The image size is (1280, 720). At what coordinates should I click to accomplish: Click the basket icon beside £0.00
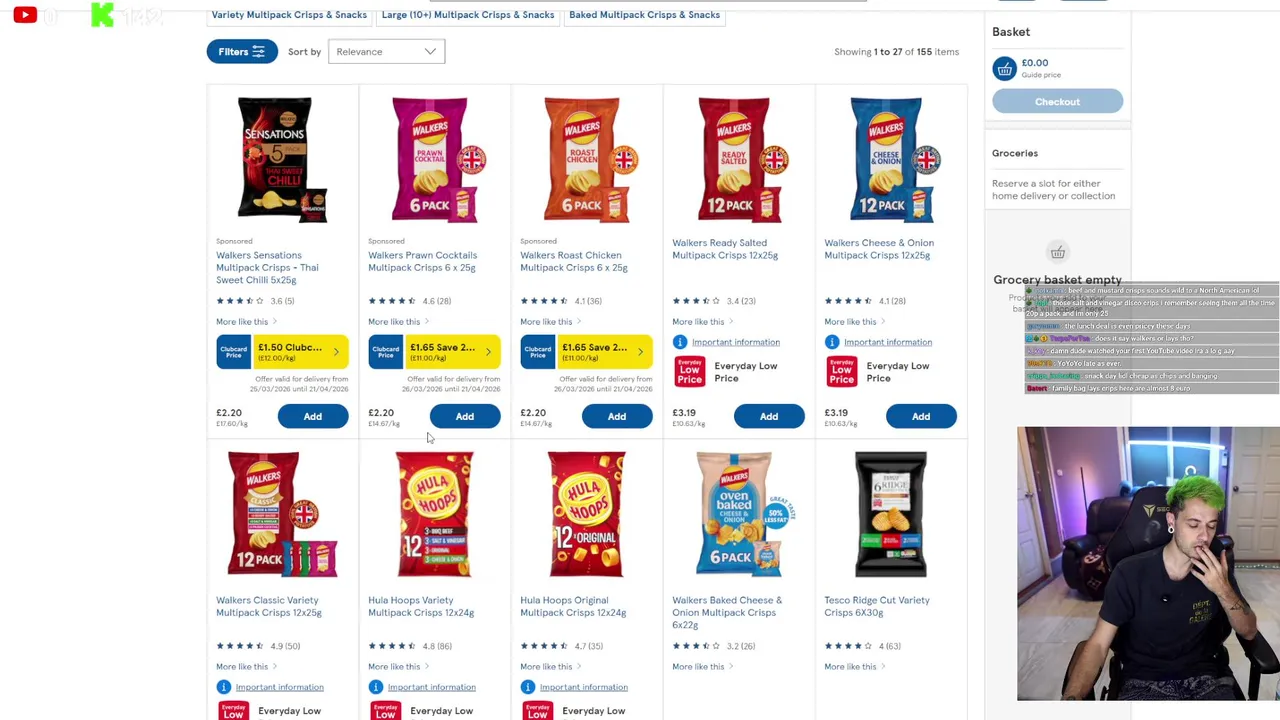pyautogui.click(x=1004, y=68)
